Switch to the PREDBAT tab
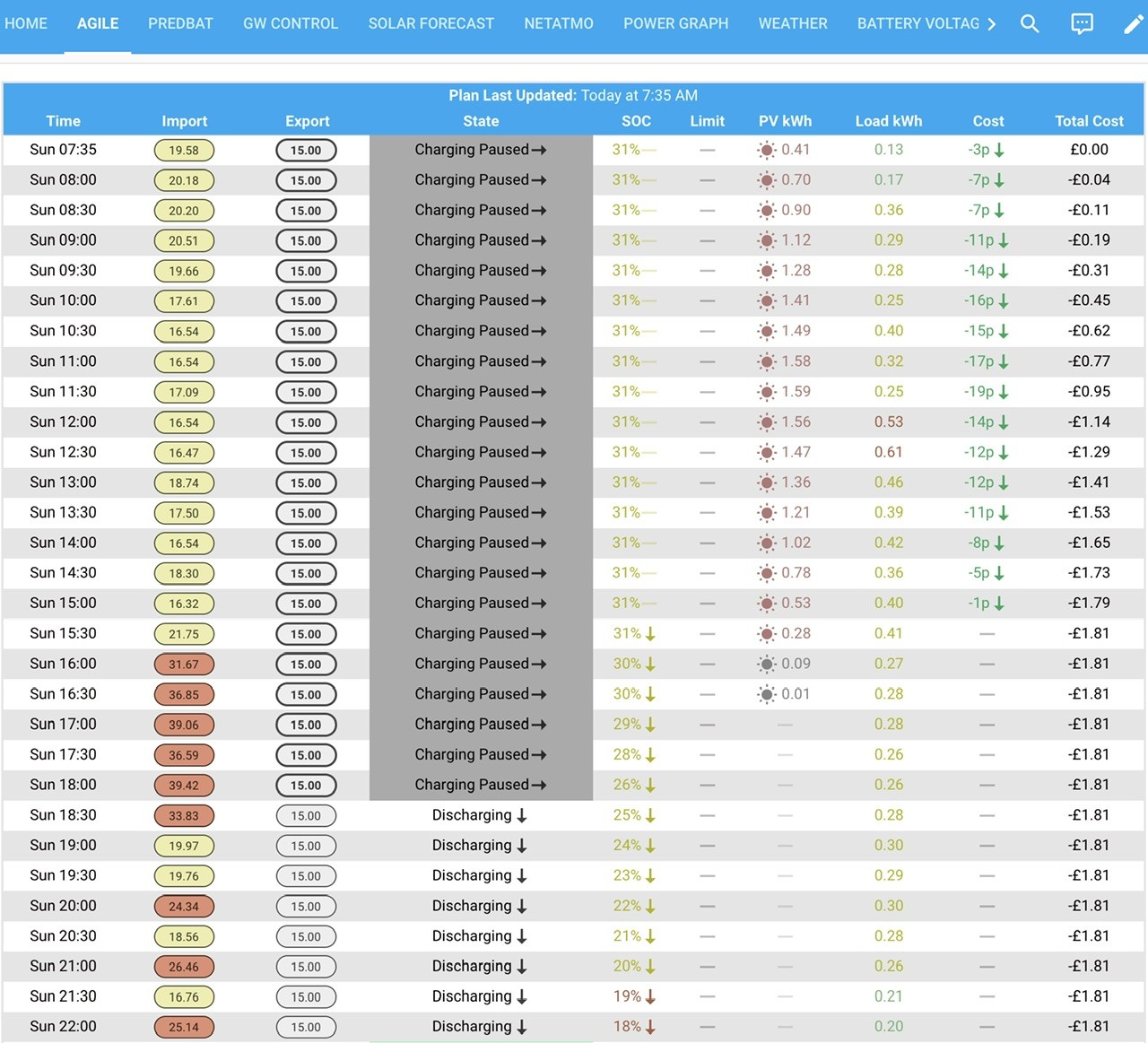The width and height of the screenshot is (1148, 1043). (x=180, y=23)
